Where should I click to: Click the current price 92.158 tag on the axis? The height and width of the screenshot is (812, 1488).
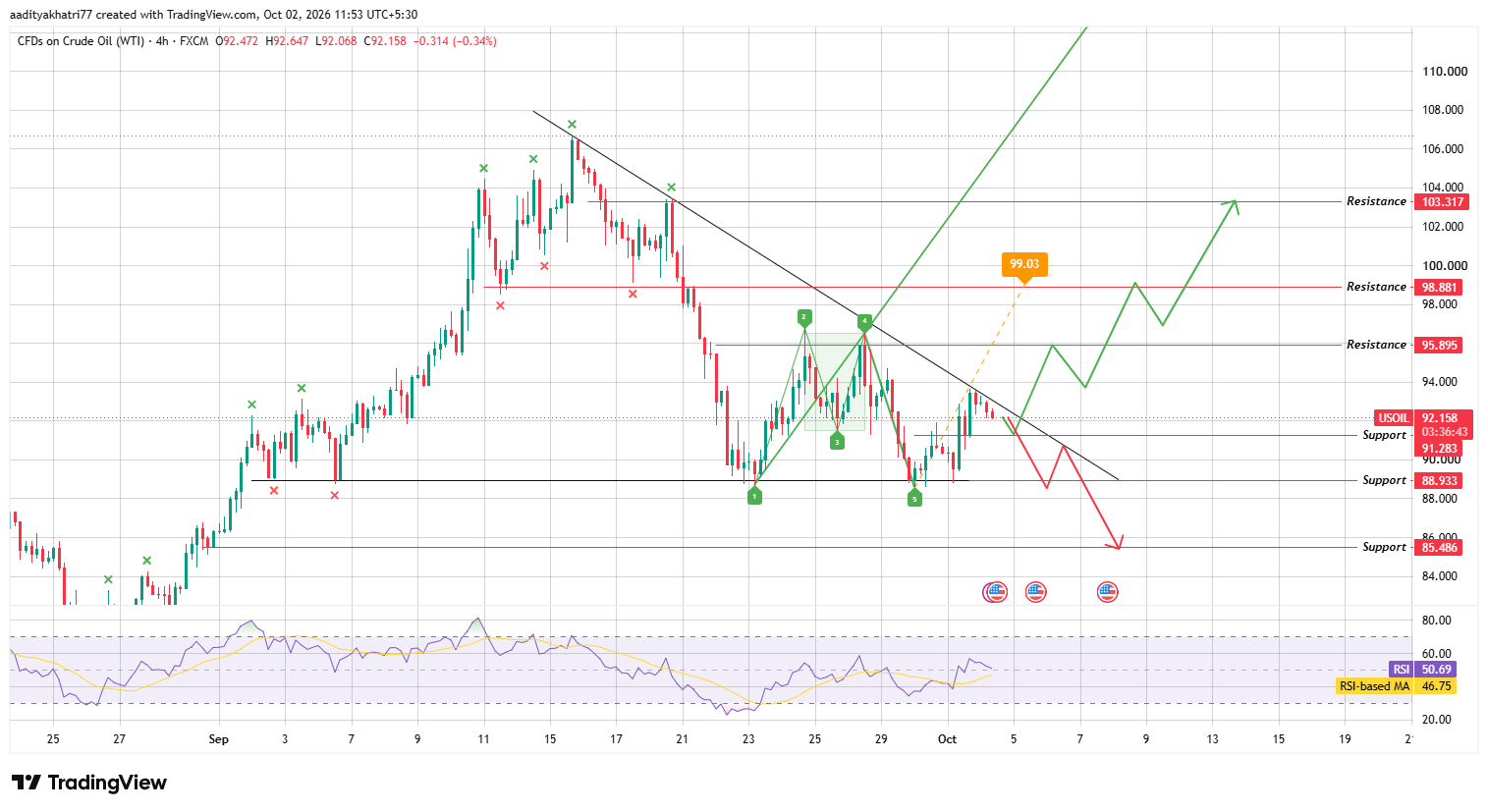[x=1443, y=418]
